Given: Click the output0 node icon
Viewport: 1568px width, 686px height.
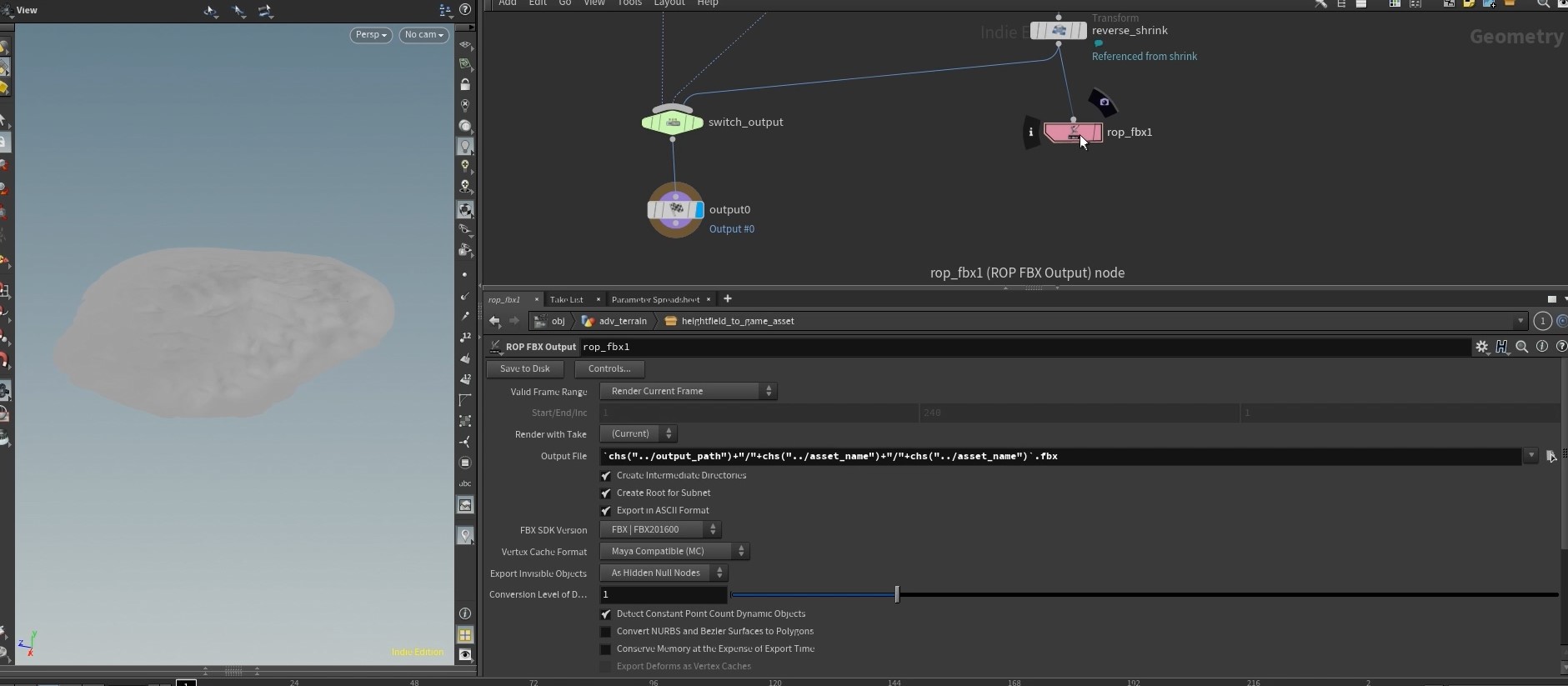Looking at the screenshot, I should click(675, 210).
